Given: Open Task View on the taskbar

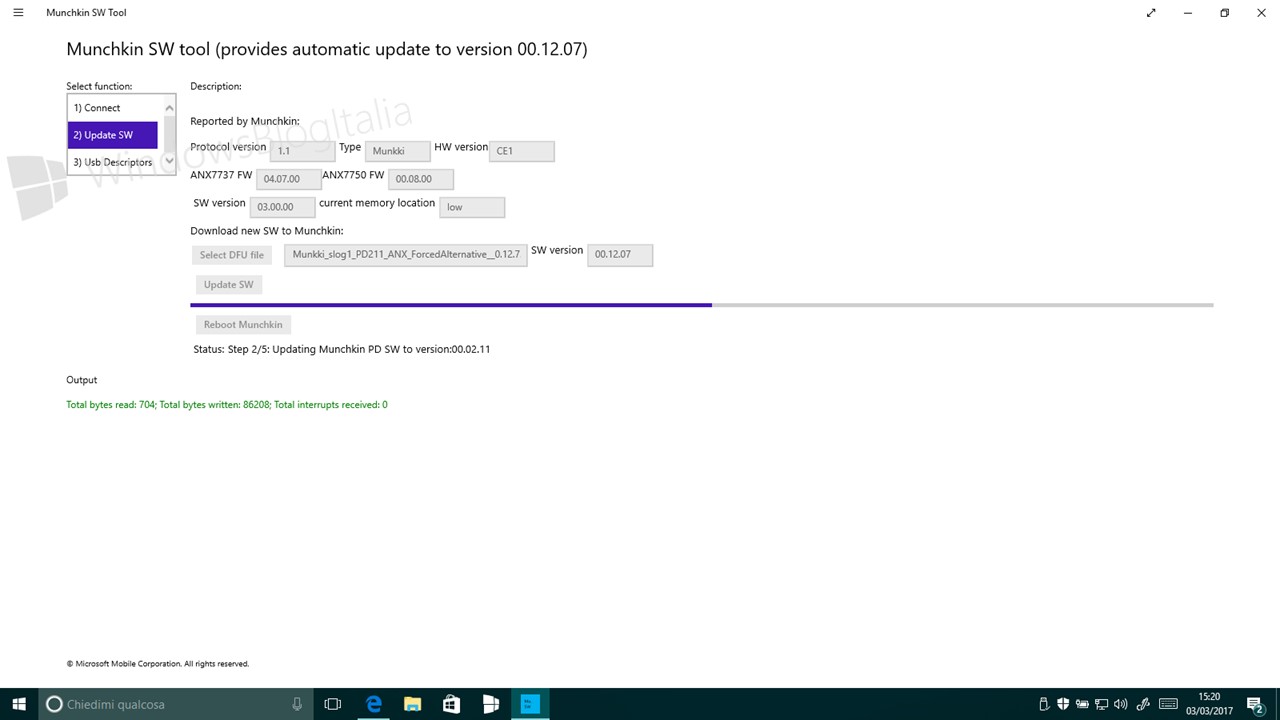Looking at the screenshot, I should [x=333, y=704].
